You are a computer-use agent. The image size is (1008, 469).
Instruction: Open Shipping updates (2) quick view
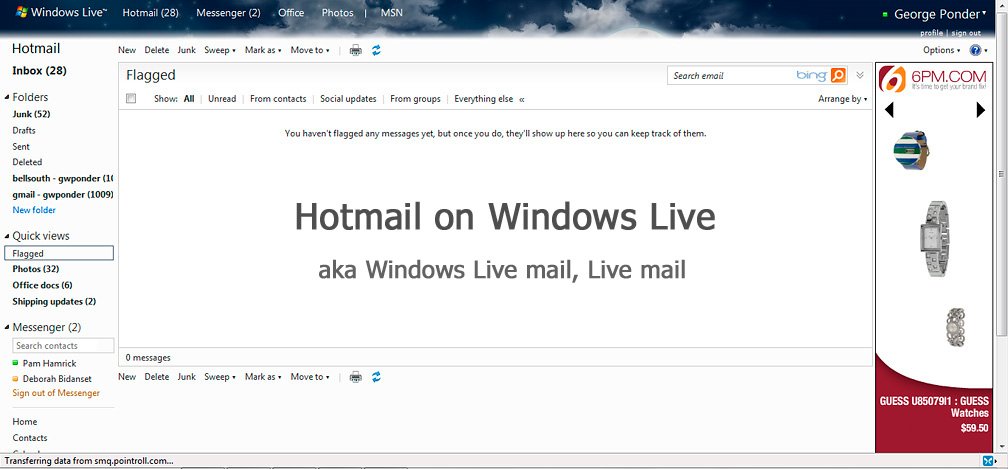pyautogui.click(x=54, y=301)
